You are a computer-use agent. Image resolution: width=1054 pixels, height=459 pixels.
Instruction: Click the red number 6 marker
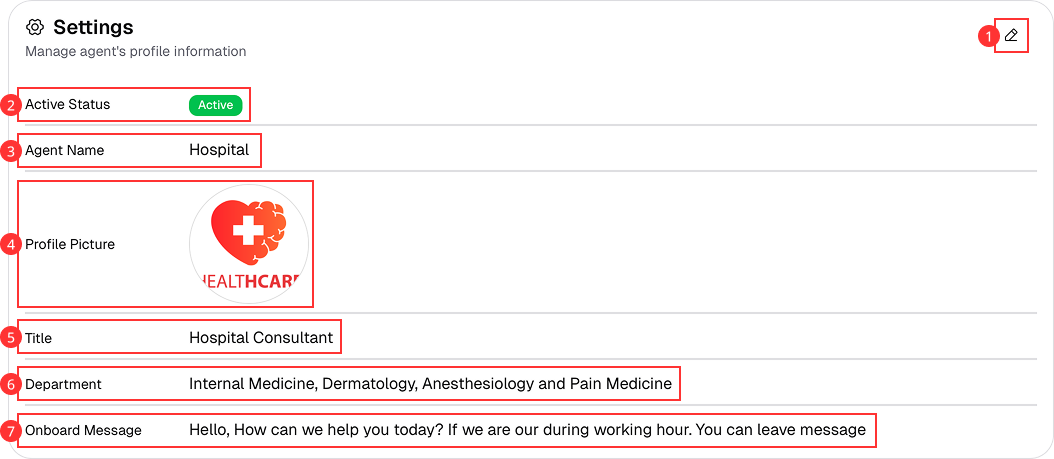[11, 384]
